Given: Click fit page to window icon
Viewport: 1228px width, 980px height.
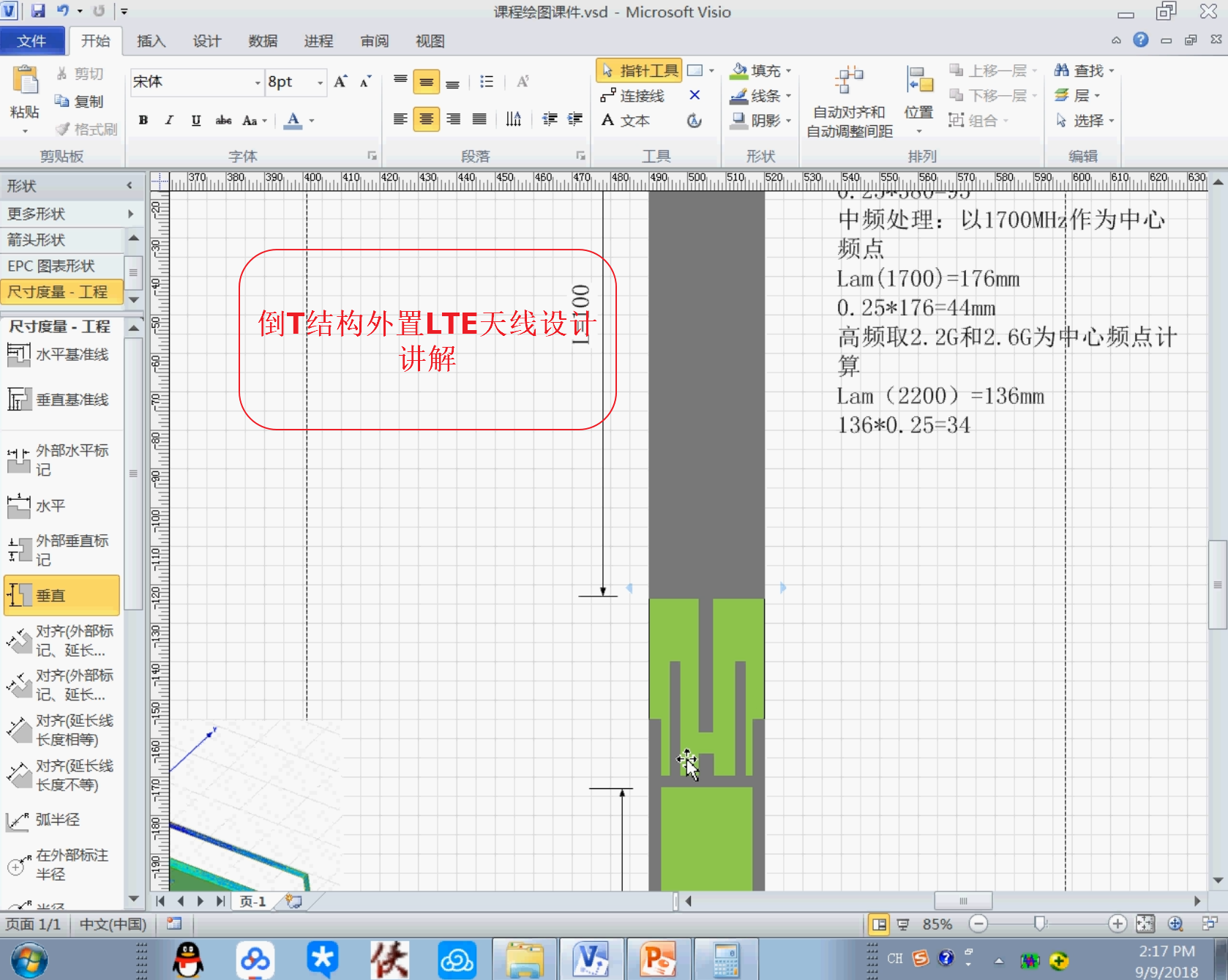Looking at the screenshot, I should point(1145,924).
